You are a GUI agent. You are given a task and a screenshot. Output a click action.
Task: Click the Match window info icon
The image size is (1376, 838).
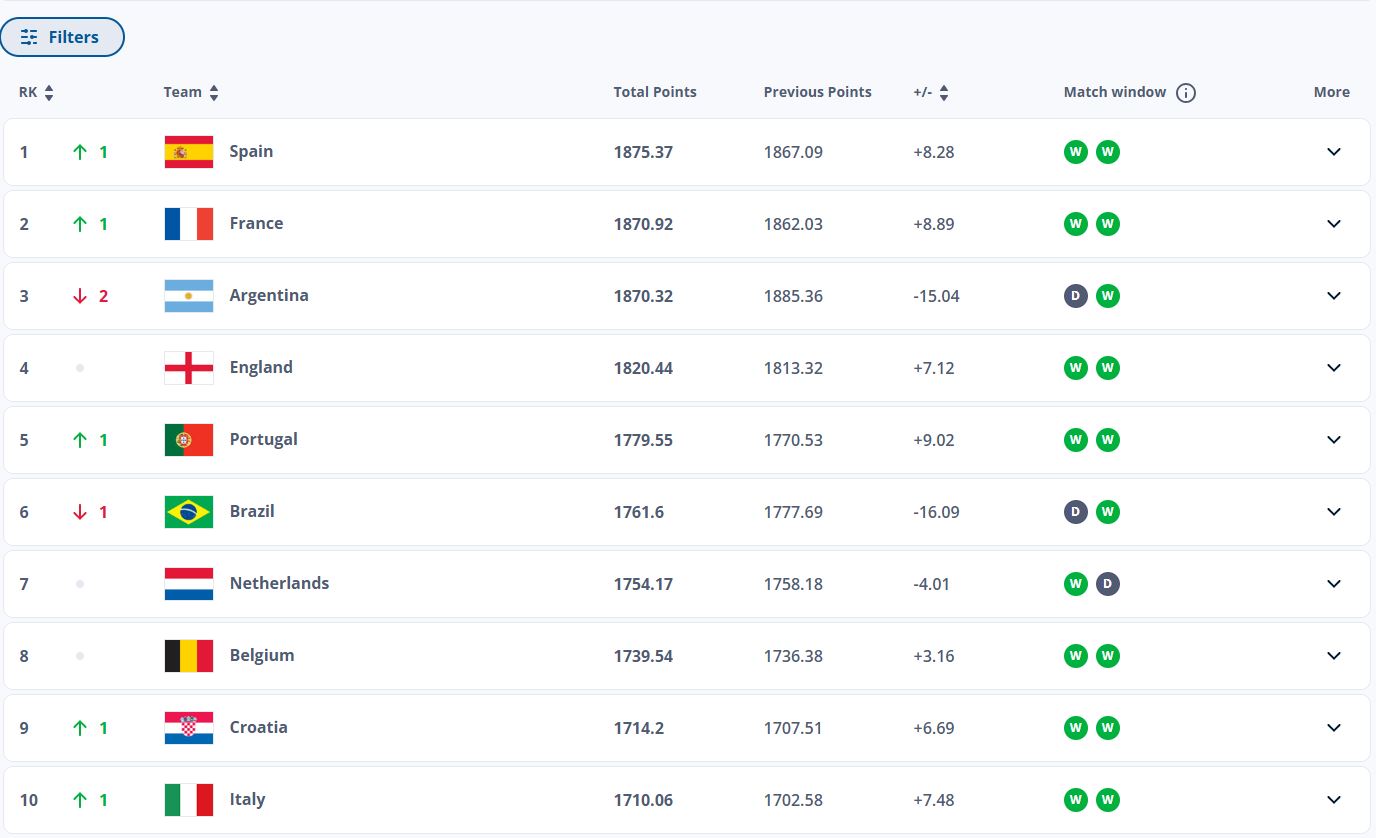coord(1186,93)
